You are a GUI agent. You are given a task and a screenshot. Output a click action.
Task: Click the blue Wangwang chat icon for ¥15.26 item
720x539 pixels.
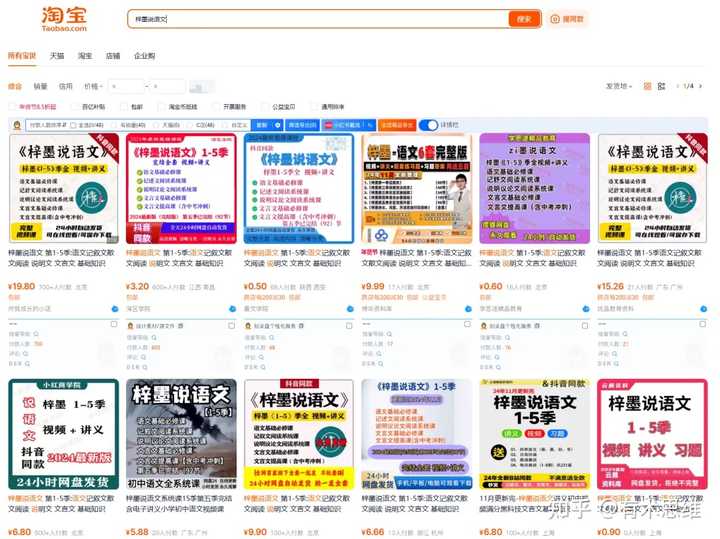(x=703, y=309)
